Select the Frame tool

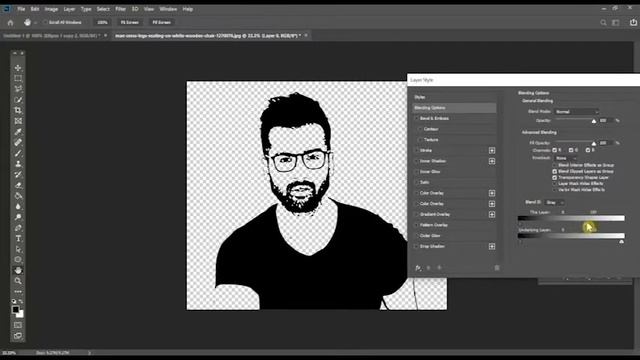(x=18, y=121)
